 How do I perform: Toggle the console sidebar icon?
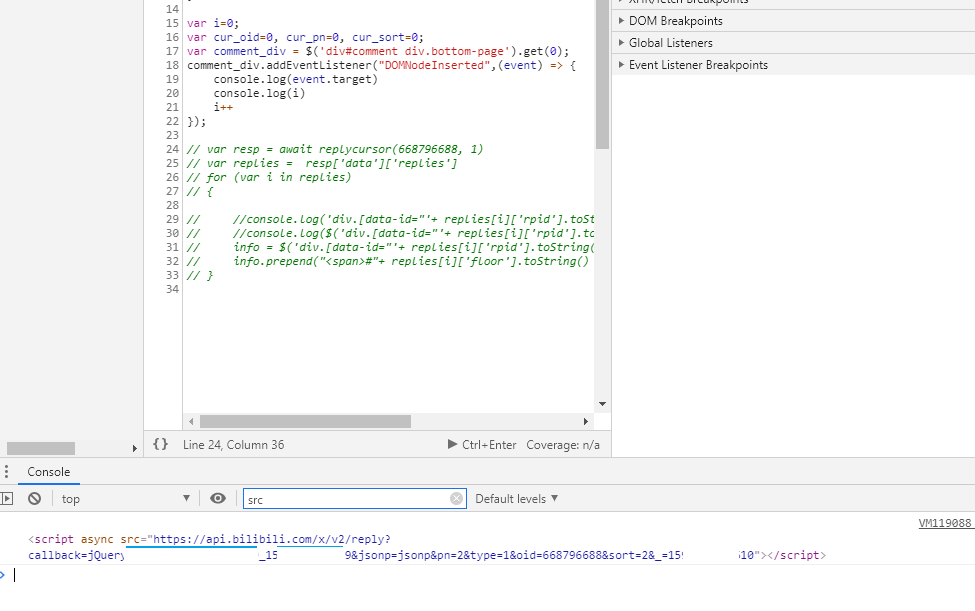[7, 498]
